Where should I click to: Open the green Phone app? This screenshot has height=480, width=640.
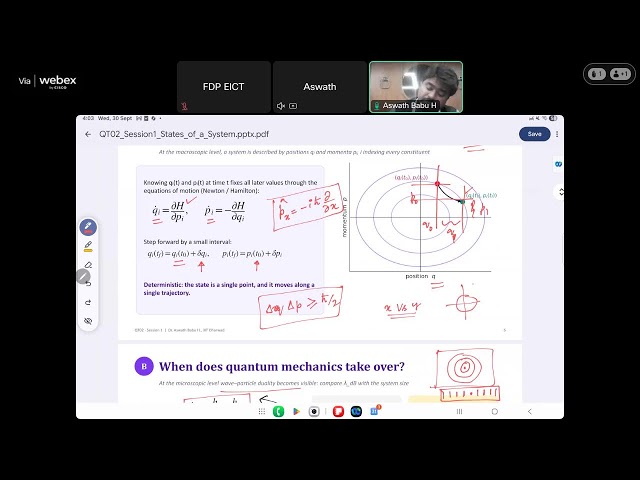(278, 411)
